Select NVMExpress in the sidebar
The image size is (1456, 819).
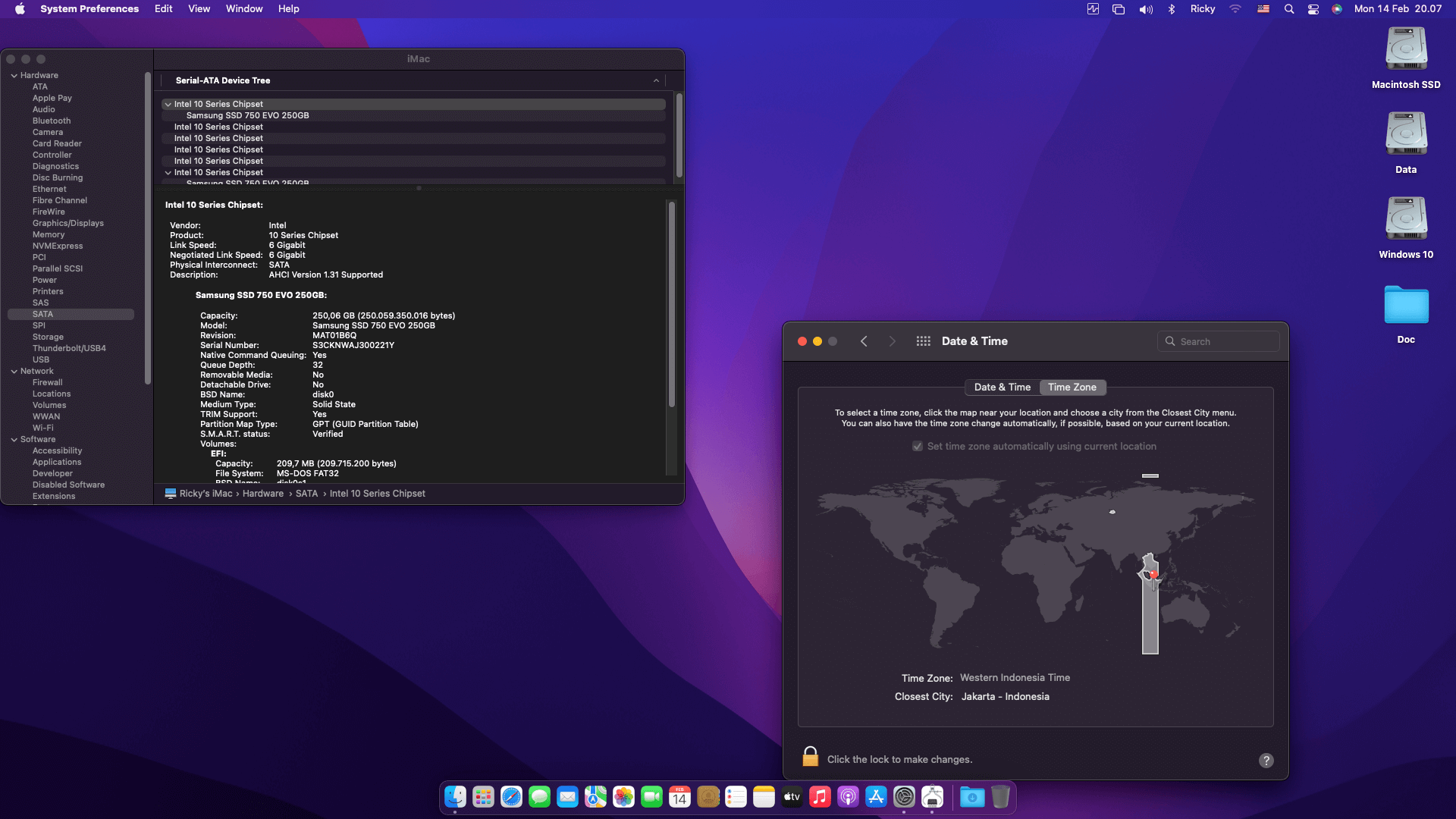click(x=58, y=246)
